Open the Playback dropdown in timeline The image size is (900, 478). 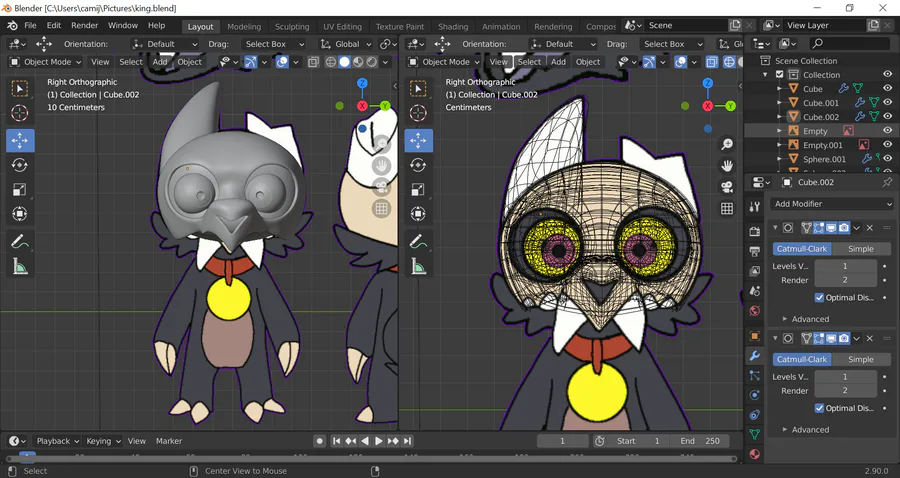click(57, 441)
